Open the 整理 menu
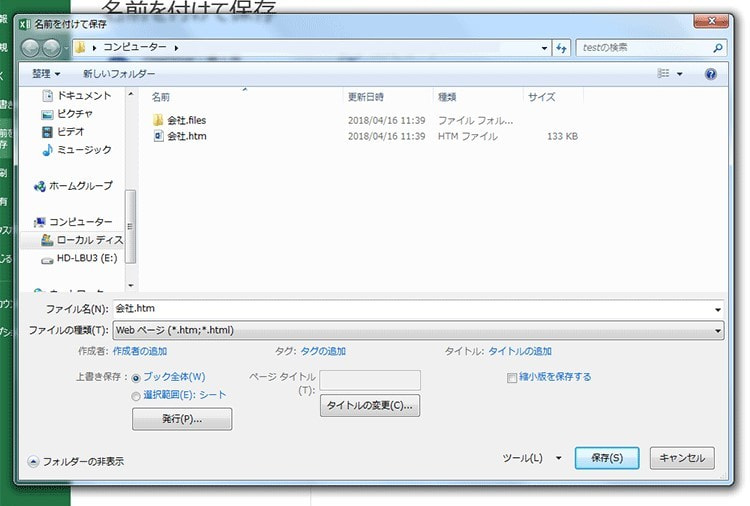The image size is (750, 506). tap(46, 74)
